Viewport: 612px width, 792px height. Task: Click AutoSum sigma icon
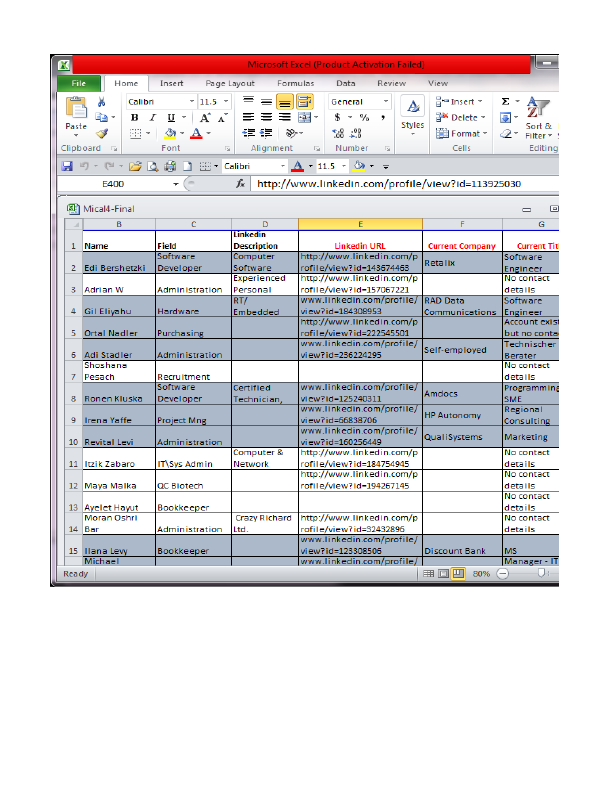click(x=505, y=102)
